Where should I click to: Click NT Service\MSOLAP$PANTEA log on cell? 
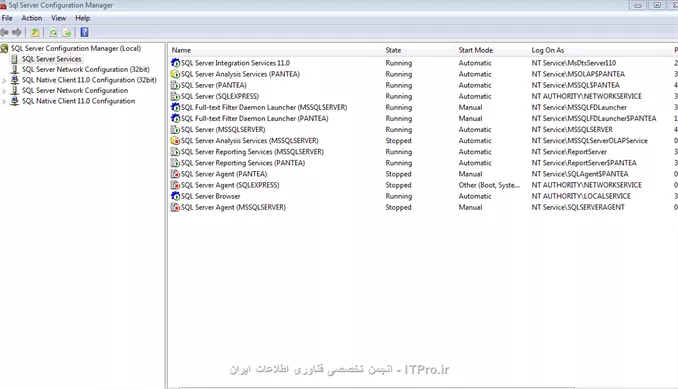[x=578, y=74]
